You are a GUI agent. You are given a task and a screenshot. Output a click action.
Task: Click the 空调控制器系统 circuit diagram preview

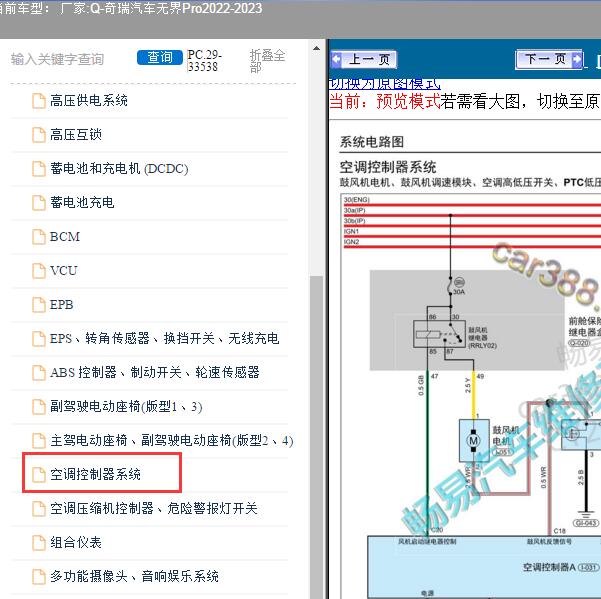point(470,396)
